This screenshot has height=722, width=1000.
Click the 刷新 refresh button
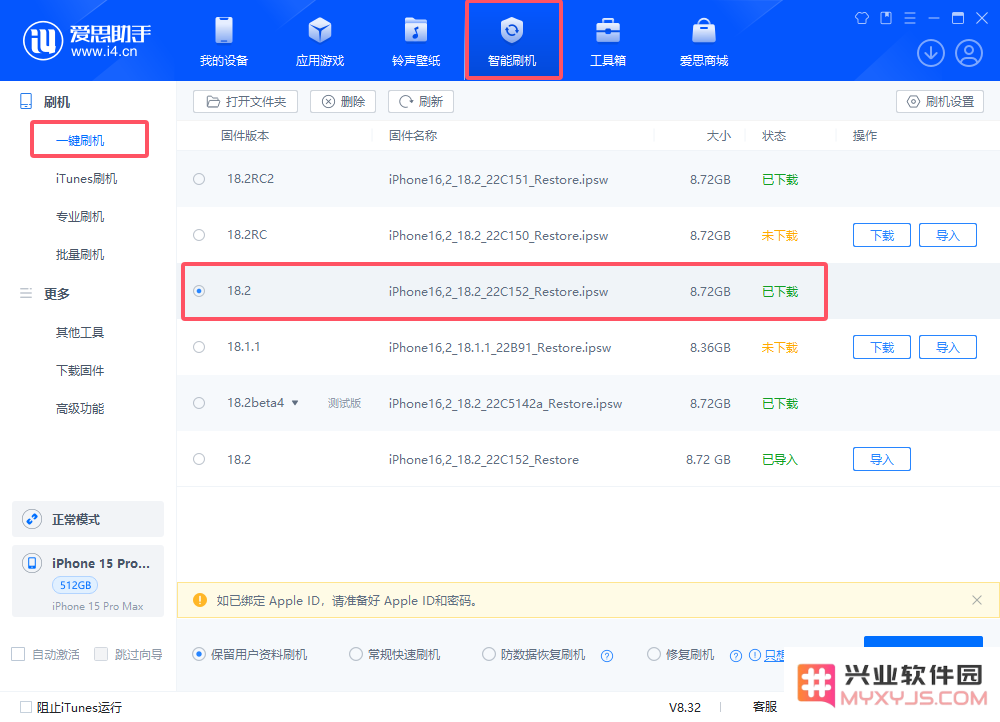tap(421, 101)
